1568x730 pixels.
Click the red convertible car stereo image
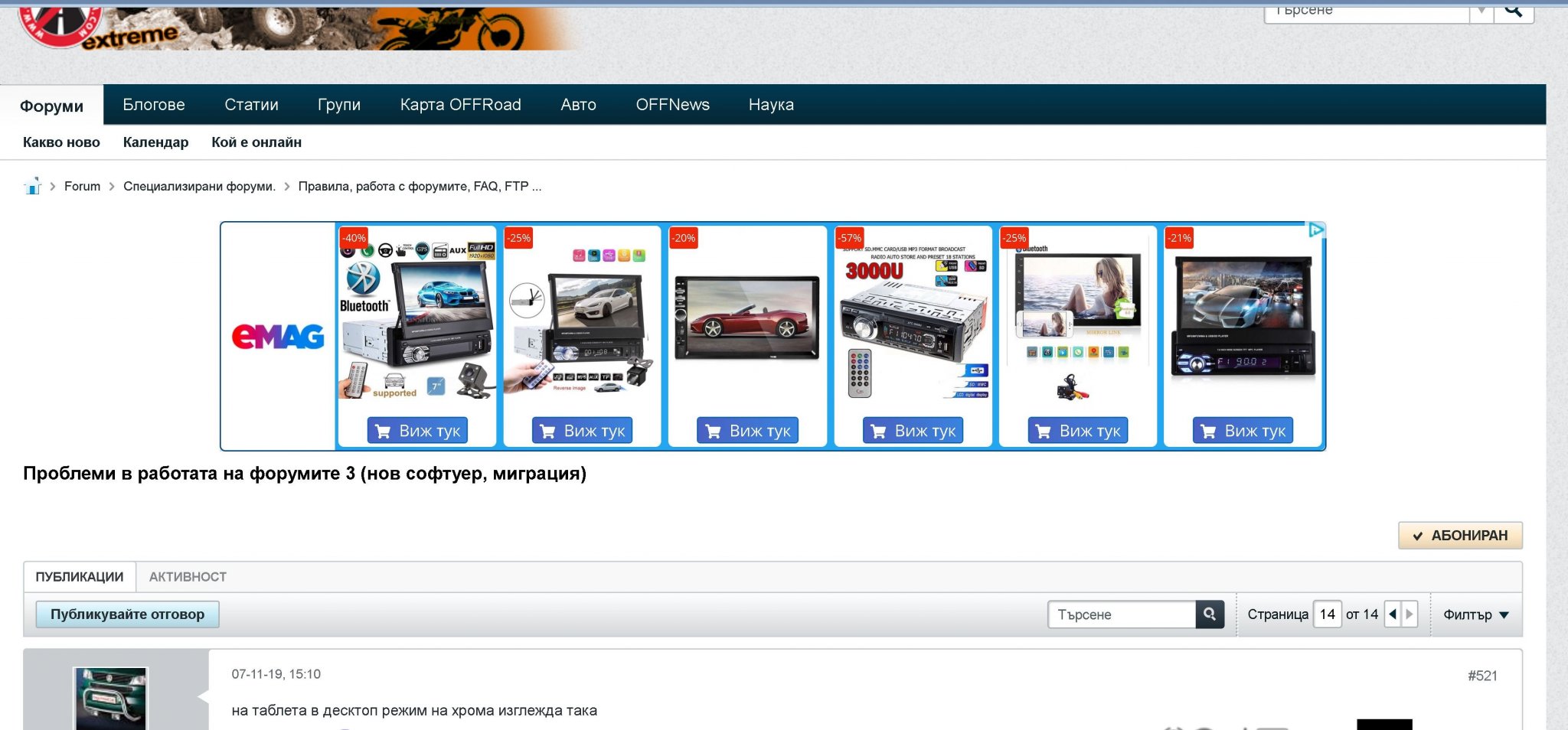point(747,318)
